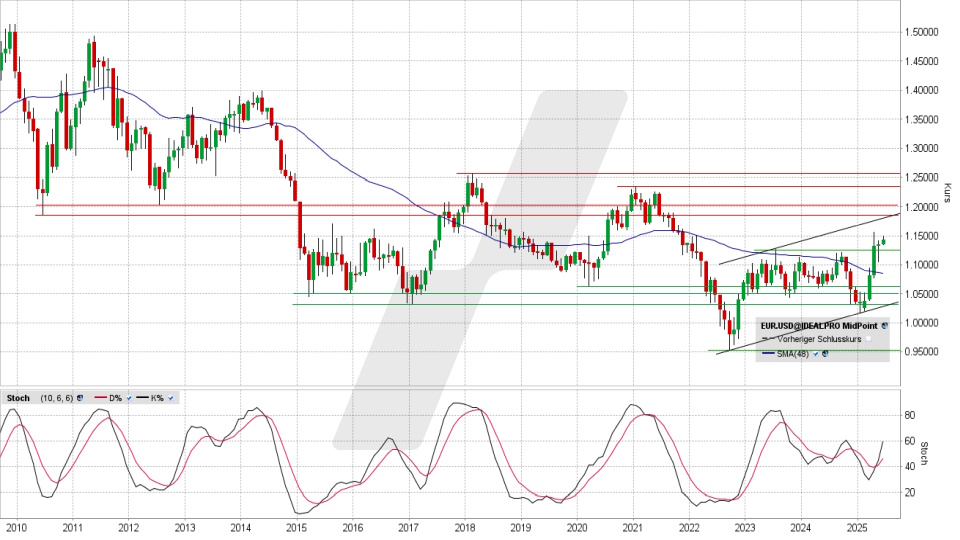
Task: Click the red D% line sample
Action: (x=101, y=397)
